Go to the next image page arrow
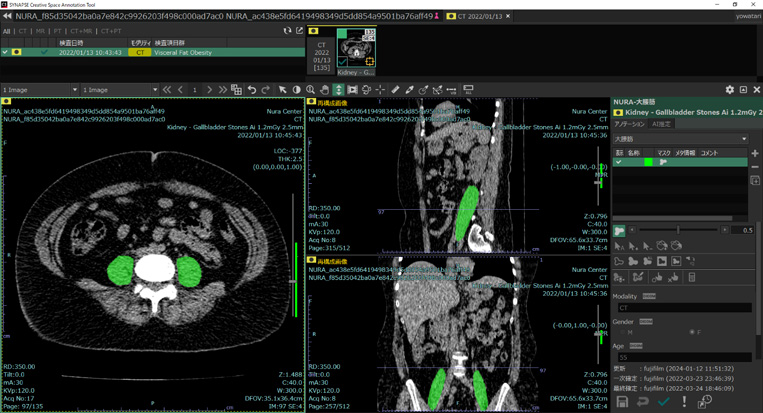Image resolution: width=763 pixels, height=413 pixels. [209, 90]
